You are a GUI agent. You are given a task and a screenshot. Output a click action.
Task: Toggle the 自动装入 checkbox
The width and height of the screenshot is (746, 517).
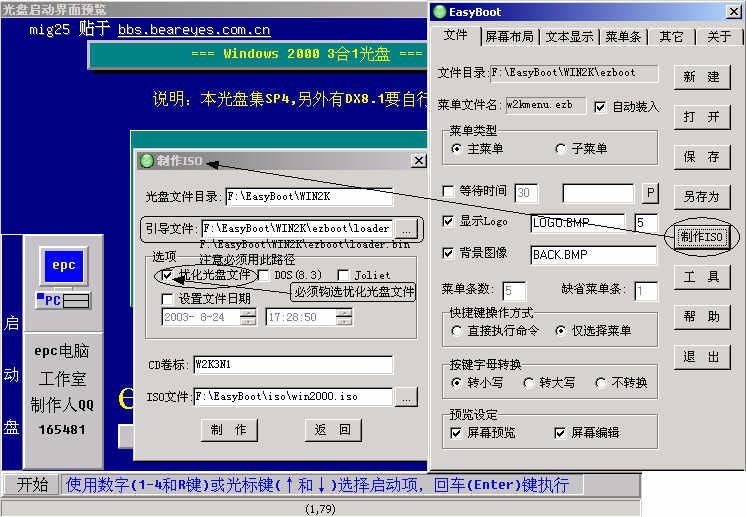tap(600, 107)
